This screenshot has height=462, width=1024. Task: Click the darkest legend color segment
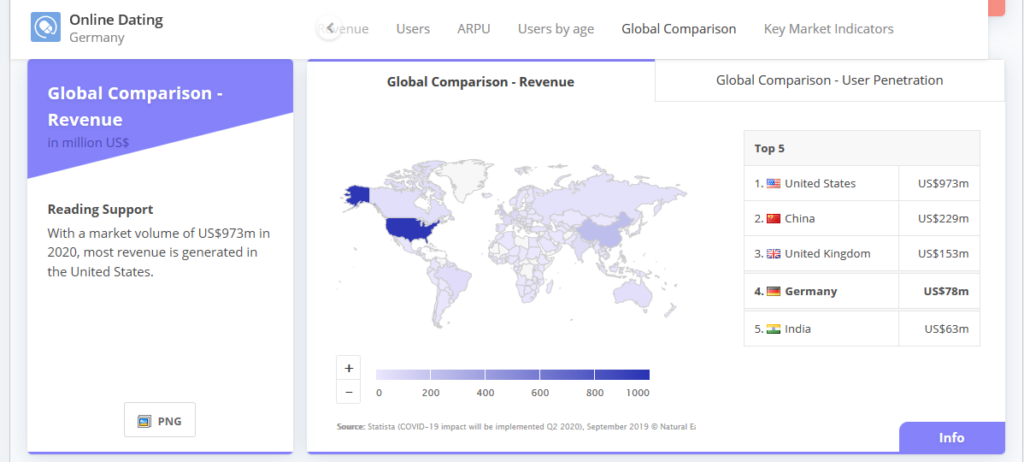[x=622, y=374]
